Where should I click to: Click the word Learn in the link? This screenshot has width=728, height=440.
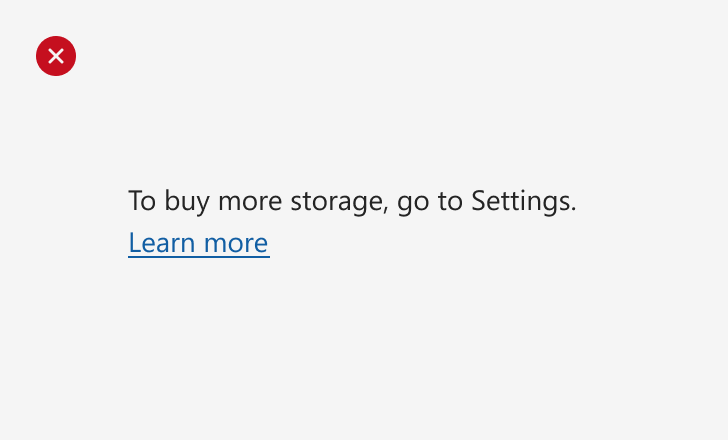[162, 243]
